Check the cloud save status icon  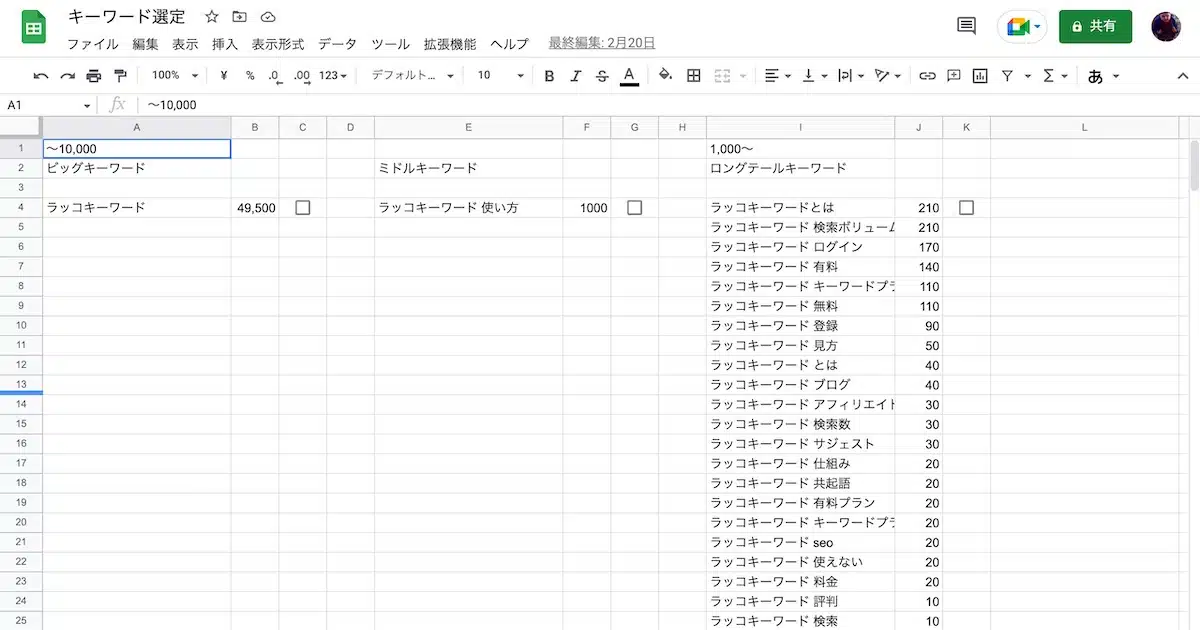(x=267, y=17)
